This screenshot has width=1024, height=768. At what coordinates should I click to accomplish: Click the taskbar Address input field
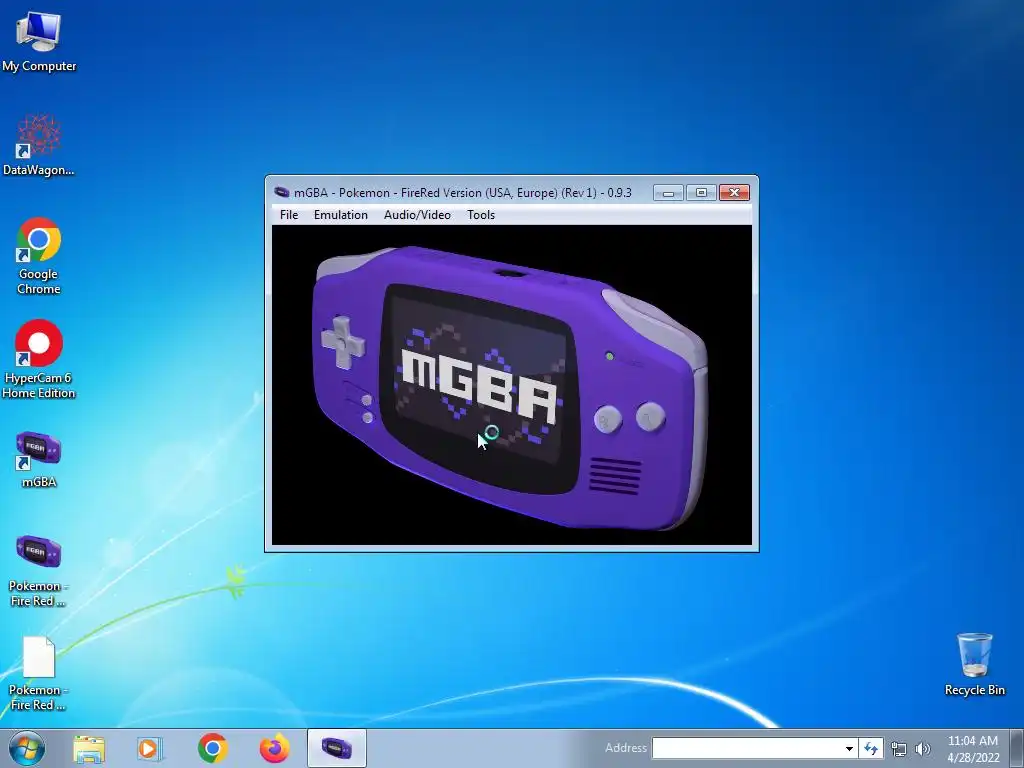coord(746,748)
